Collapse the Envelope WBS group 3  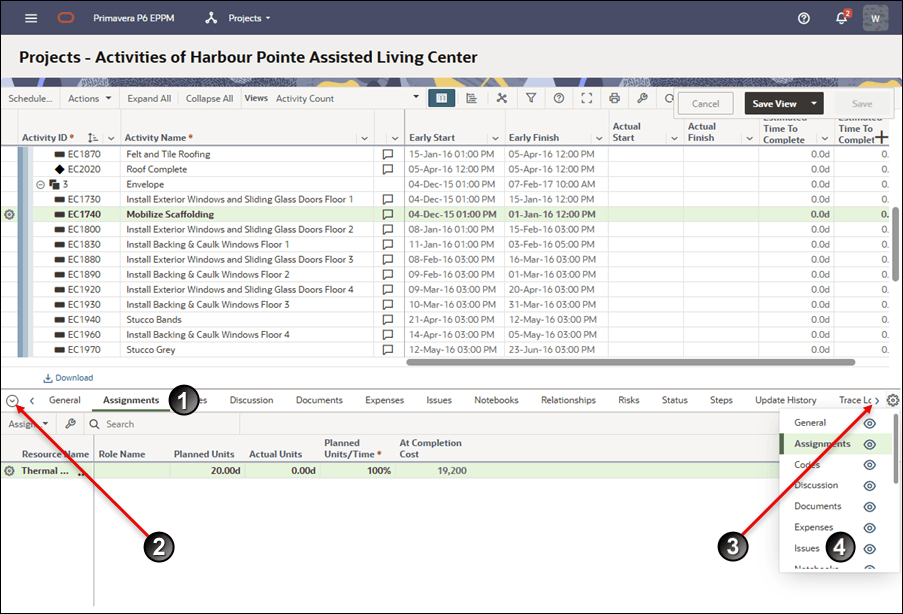click(x=40, y=185)
